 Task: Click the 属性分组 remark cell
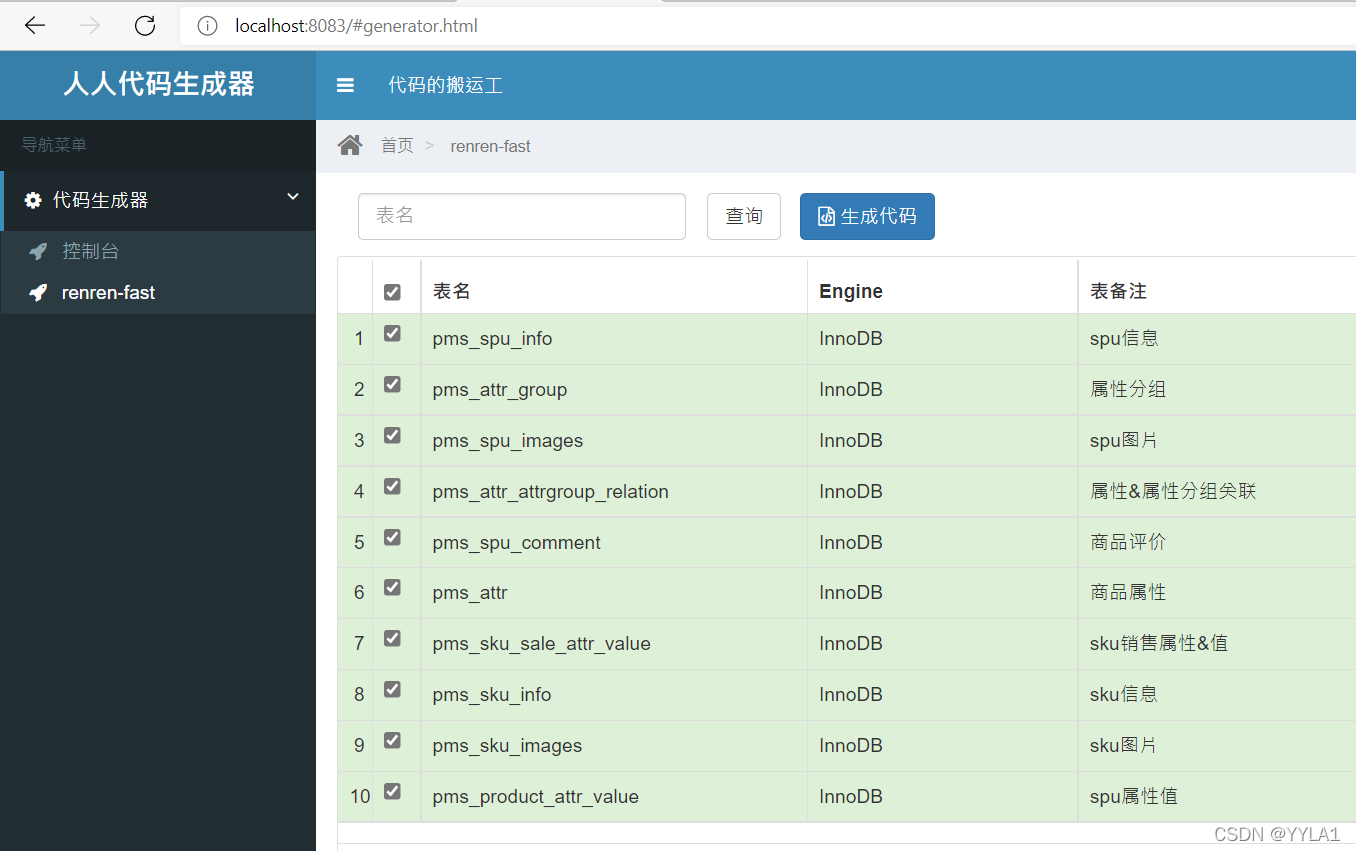(x=1217, y=390)
